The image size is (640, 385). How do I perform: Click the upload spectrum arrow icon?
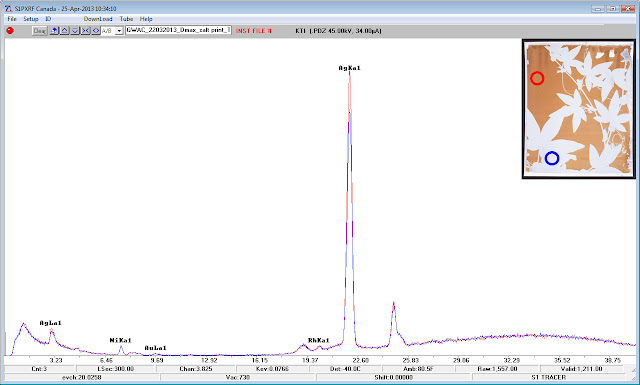(x=54, y=31)
